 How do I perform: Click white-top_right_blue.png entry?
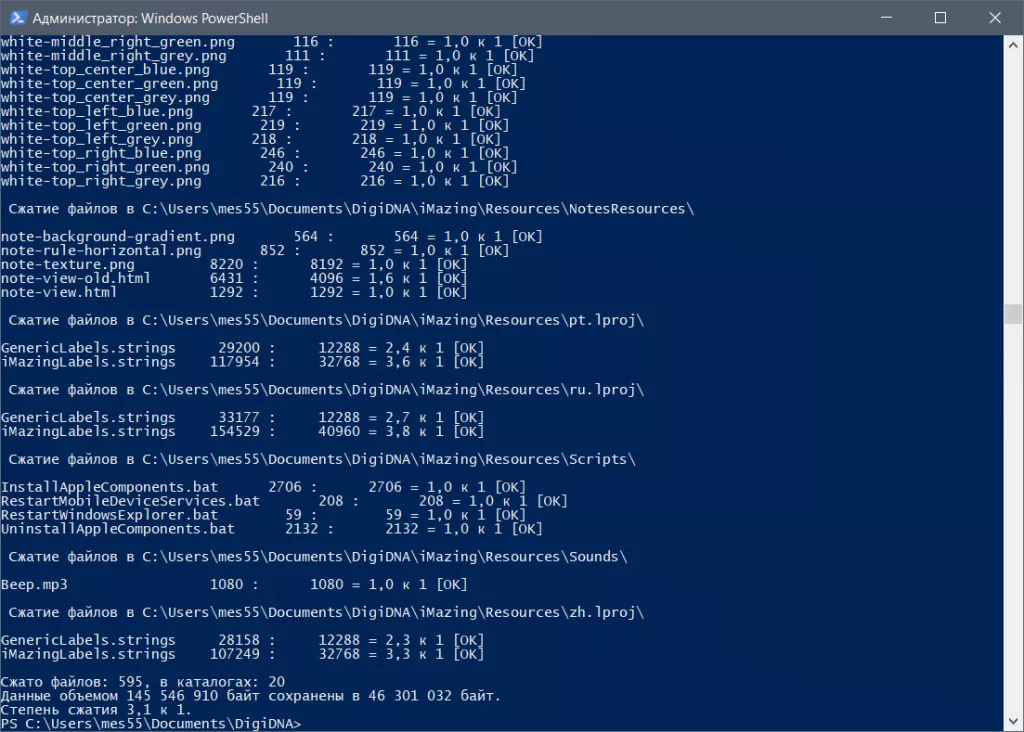pos(255,153)
